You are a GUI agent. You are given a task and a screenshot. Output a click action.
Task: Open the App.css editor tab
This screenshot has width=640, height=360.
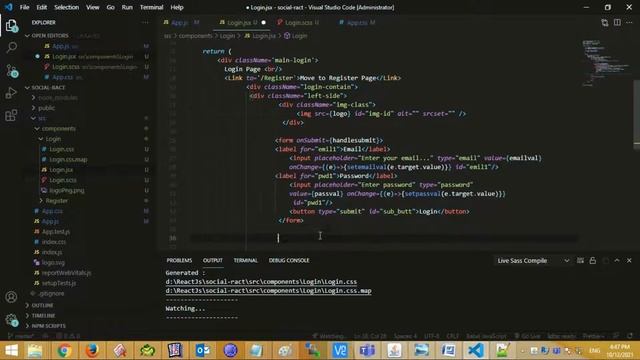(x=357, y=22)
